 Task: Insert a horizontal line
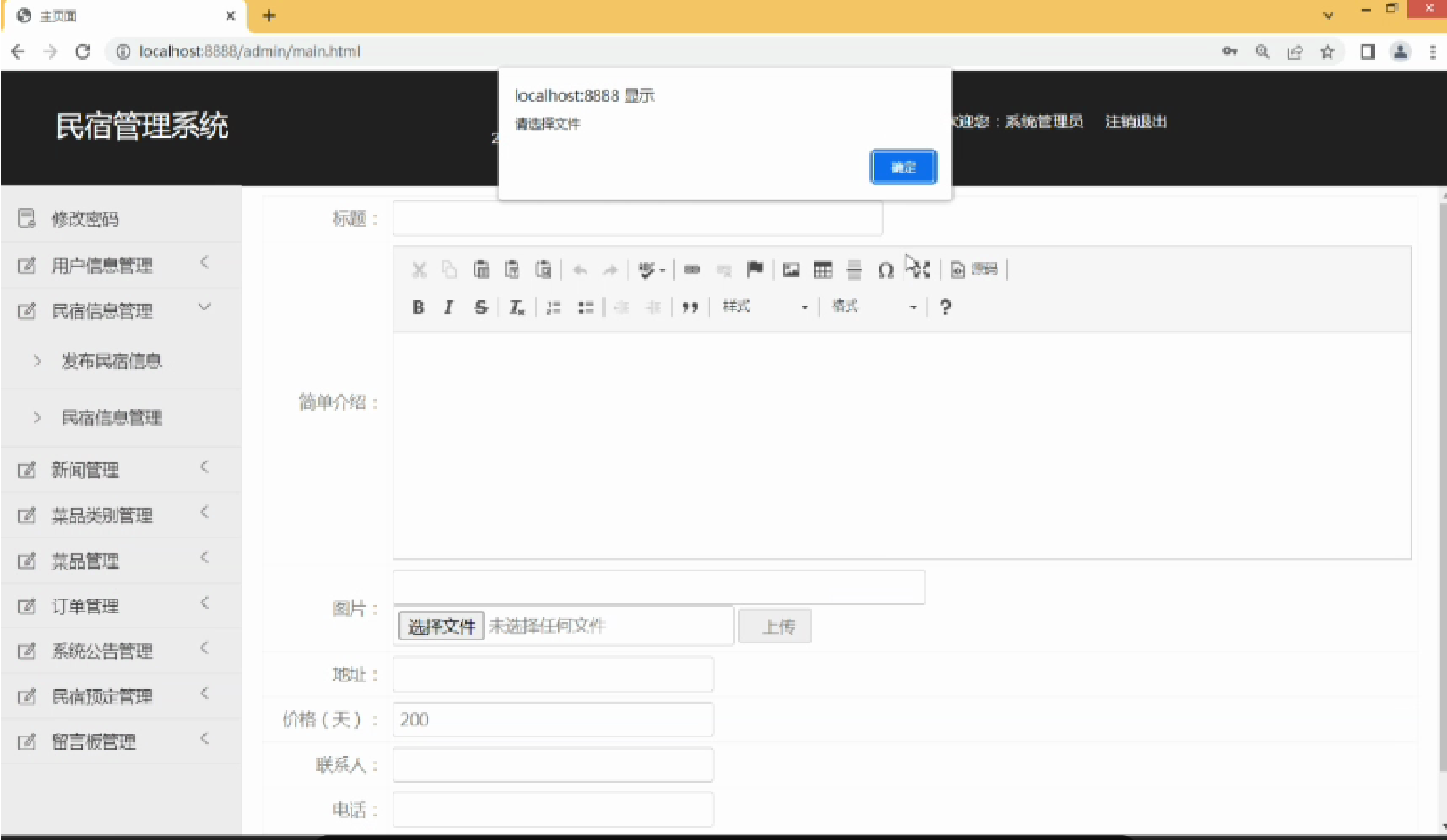[x=854, y=270]
